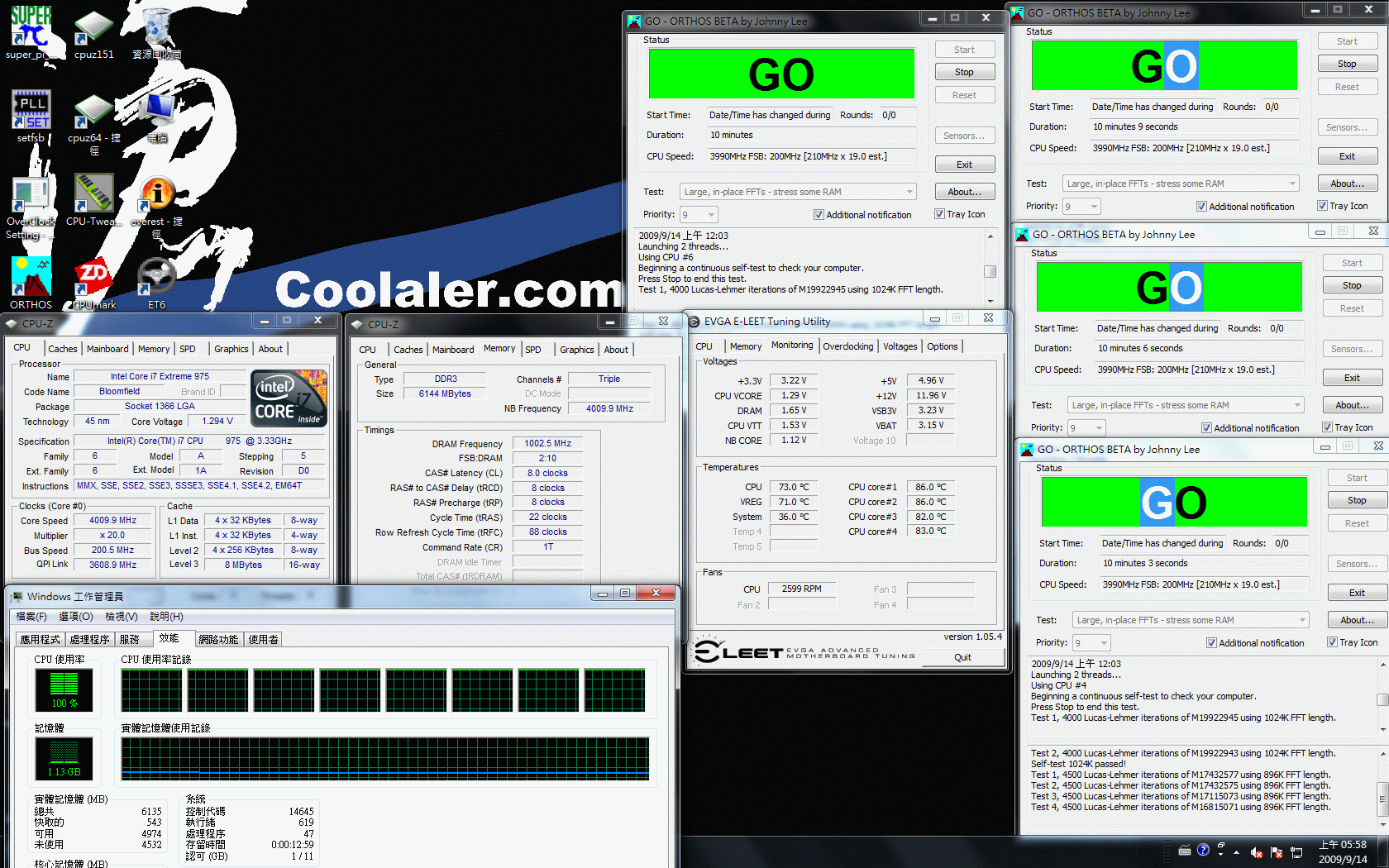This screenshot has width=1389, height=868.
Task: Open the ZD CPUmark desktop shortcut
Action: tap(93, 283)
